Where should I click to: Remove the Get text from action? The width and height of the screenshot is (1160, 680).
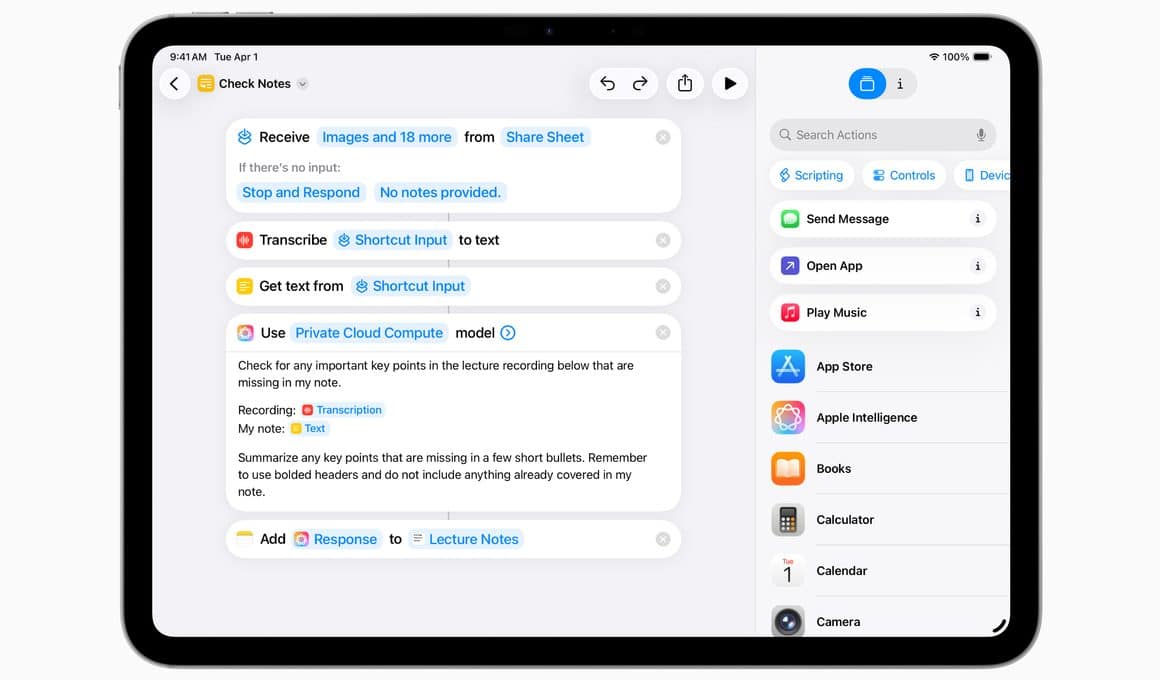pos(663,286)
